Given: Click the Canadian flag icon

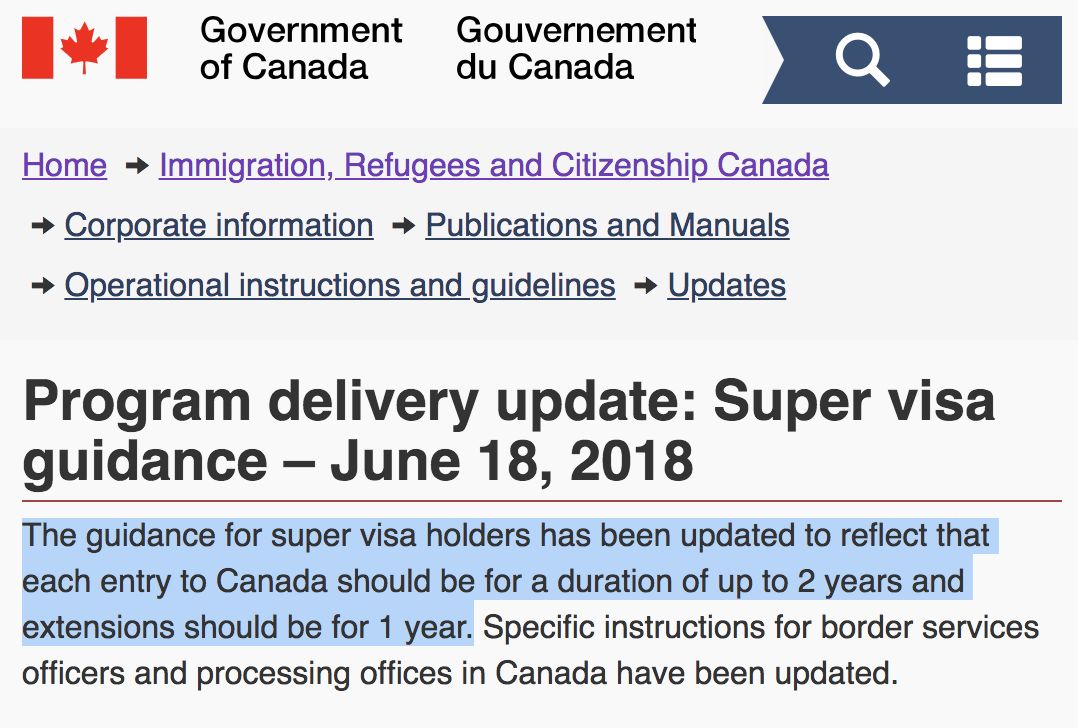Looking at the screenshot, I should pyautogui.click(x=84, y=47).
